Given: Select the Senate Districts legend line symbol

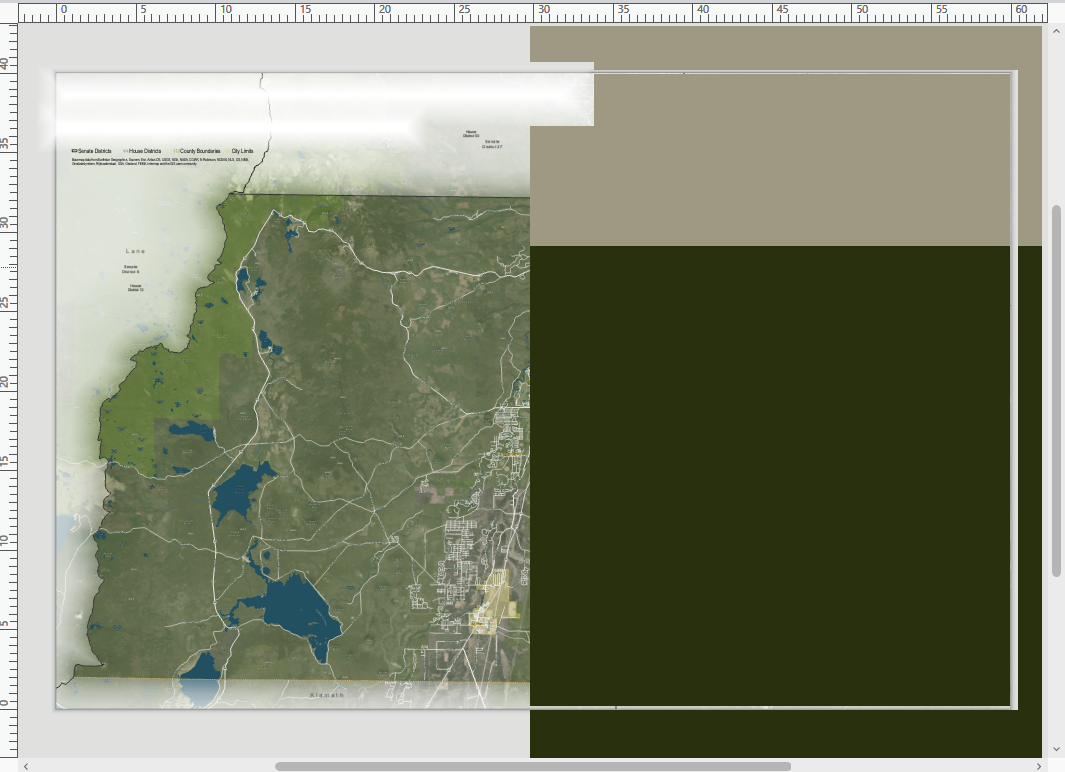Looking at the screenshot, I should [x=74, y=150].
